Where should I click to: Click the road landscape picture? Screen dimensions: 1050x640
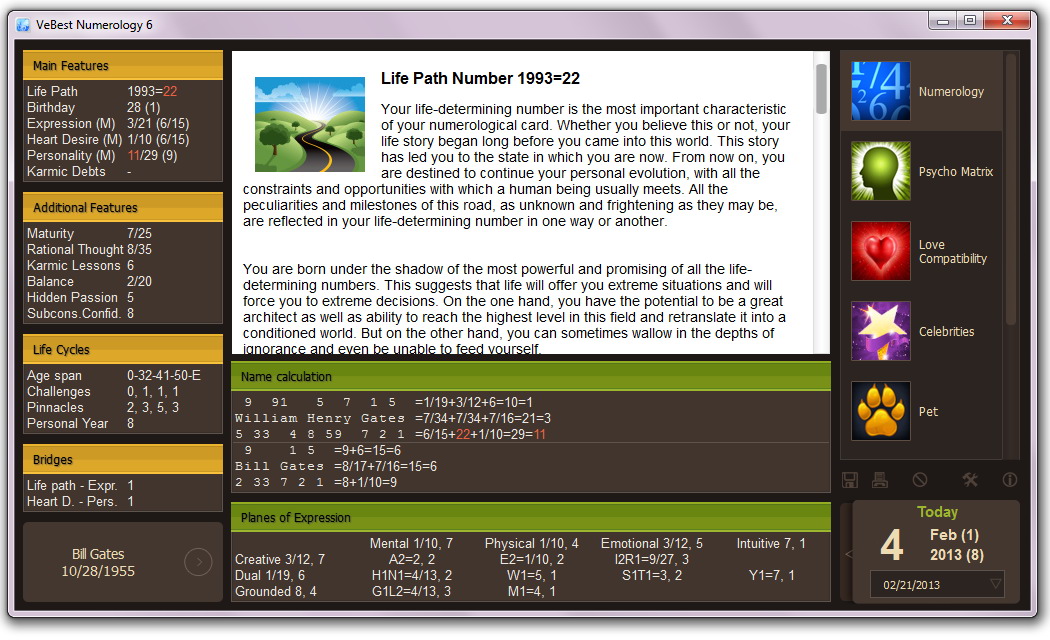point(310,125)
